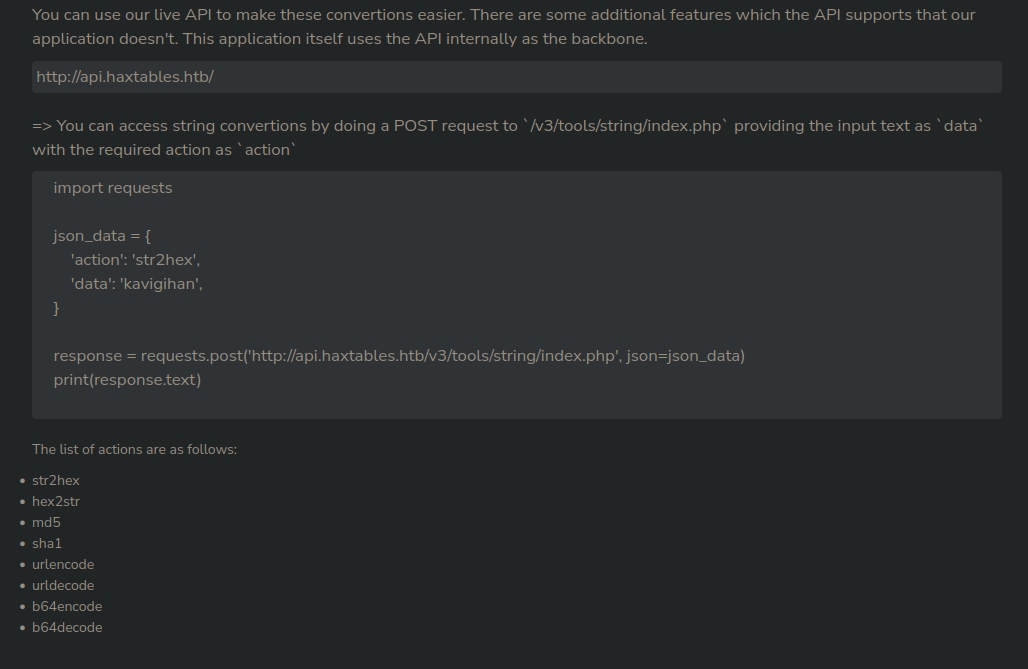Click the print(response.text) line
This screenshot has height=669, width=1028.
tap(127, 380)
